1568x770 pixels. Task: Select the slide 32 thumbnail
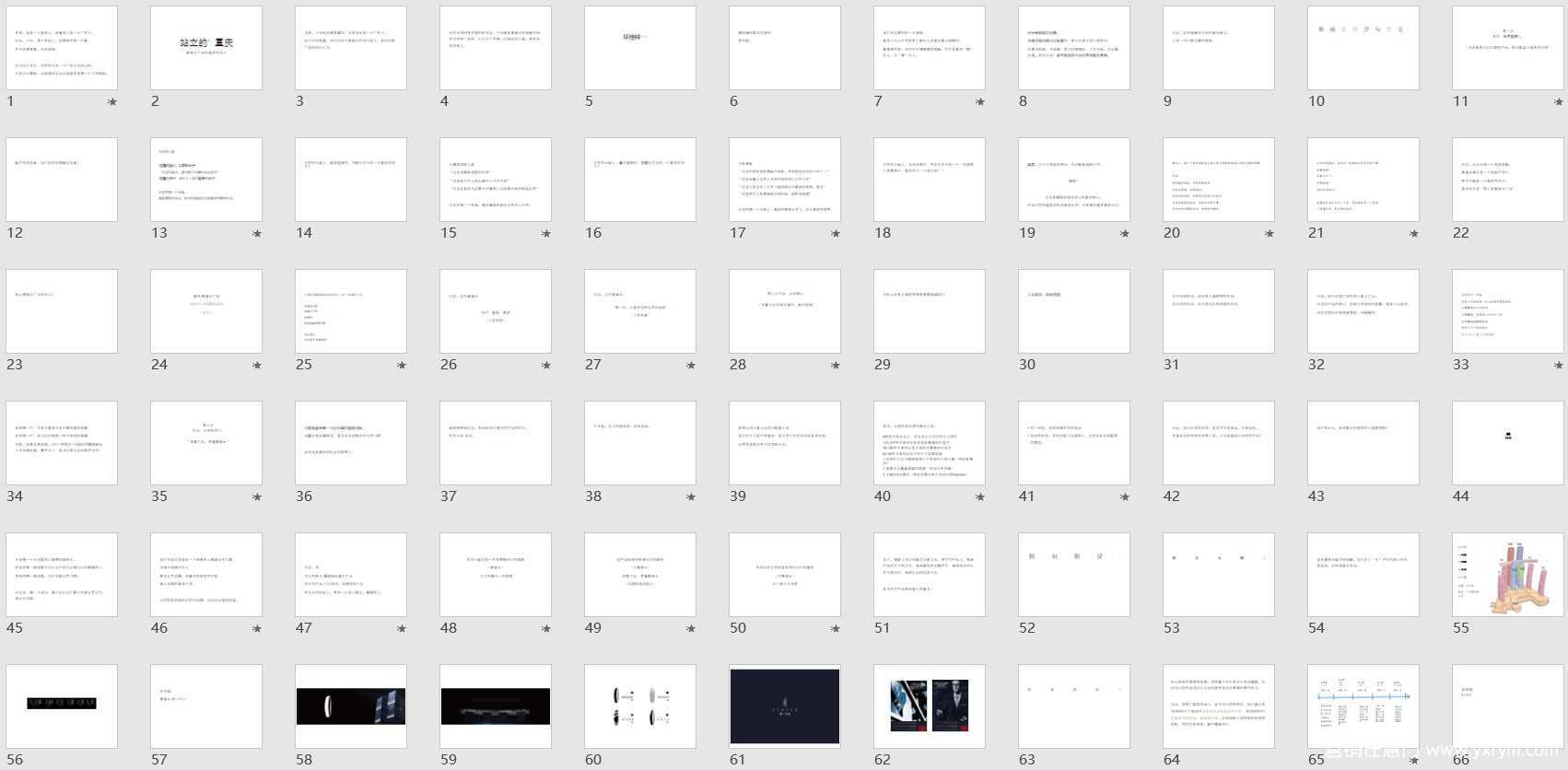click(x=1363, y=311)
